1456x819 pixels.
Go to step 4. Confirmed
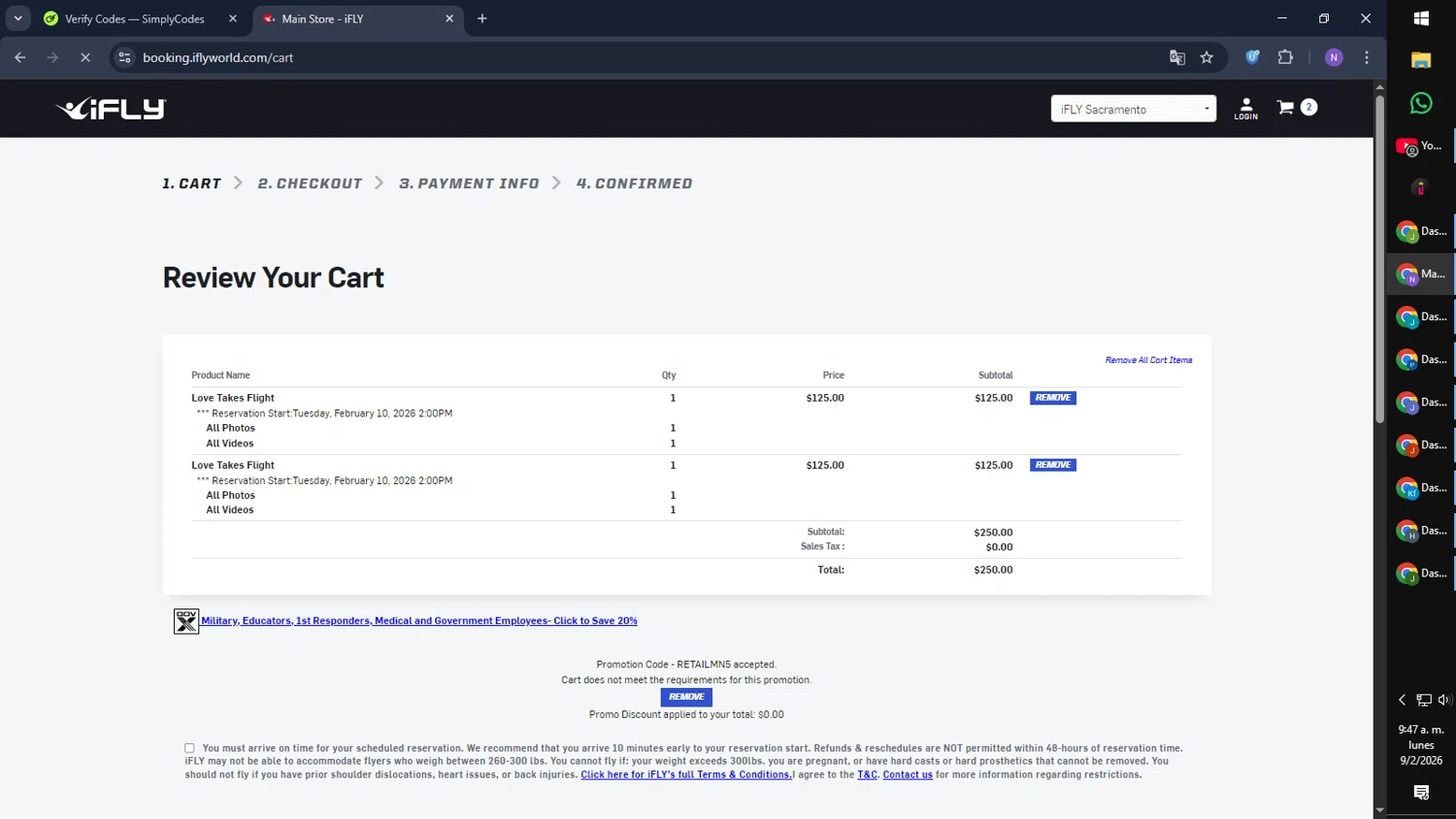pyautogui.click(x=634, y=183)
